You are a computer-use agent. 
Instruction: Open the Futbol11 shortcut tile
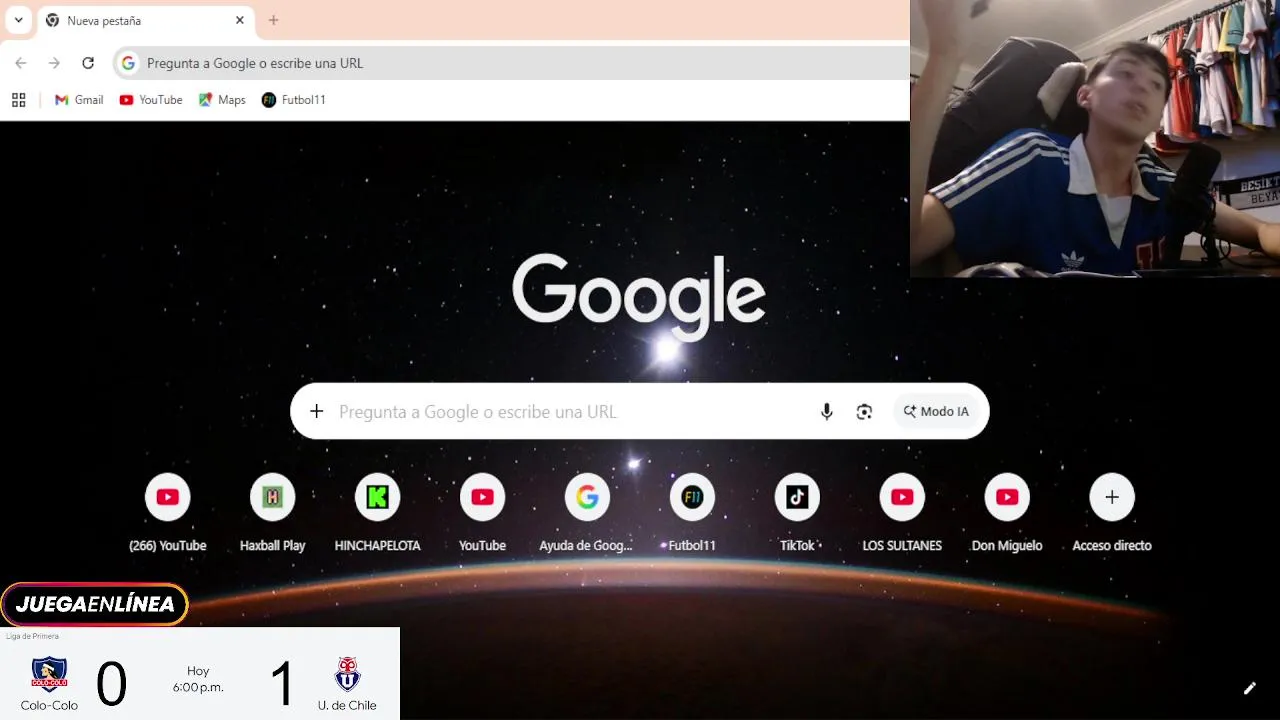[x=692, y=513]
